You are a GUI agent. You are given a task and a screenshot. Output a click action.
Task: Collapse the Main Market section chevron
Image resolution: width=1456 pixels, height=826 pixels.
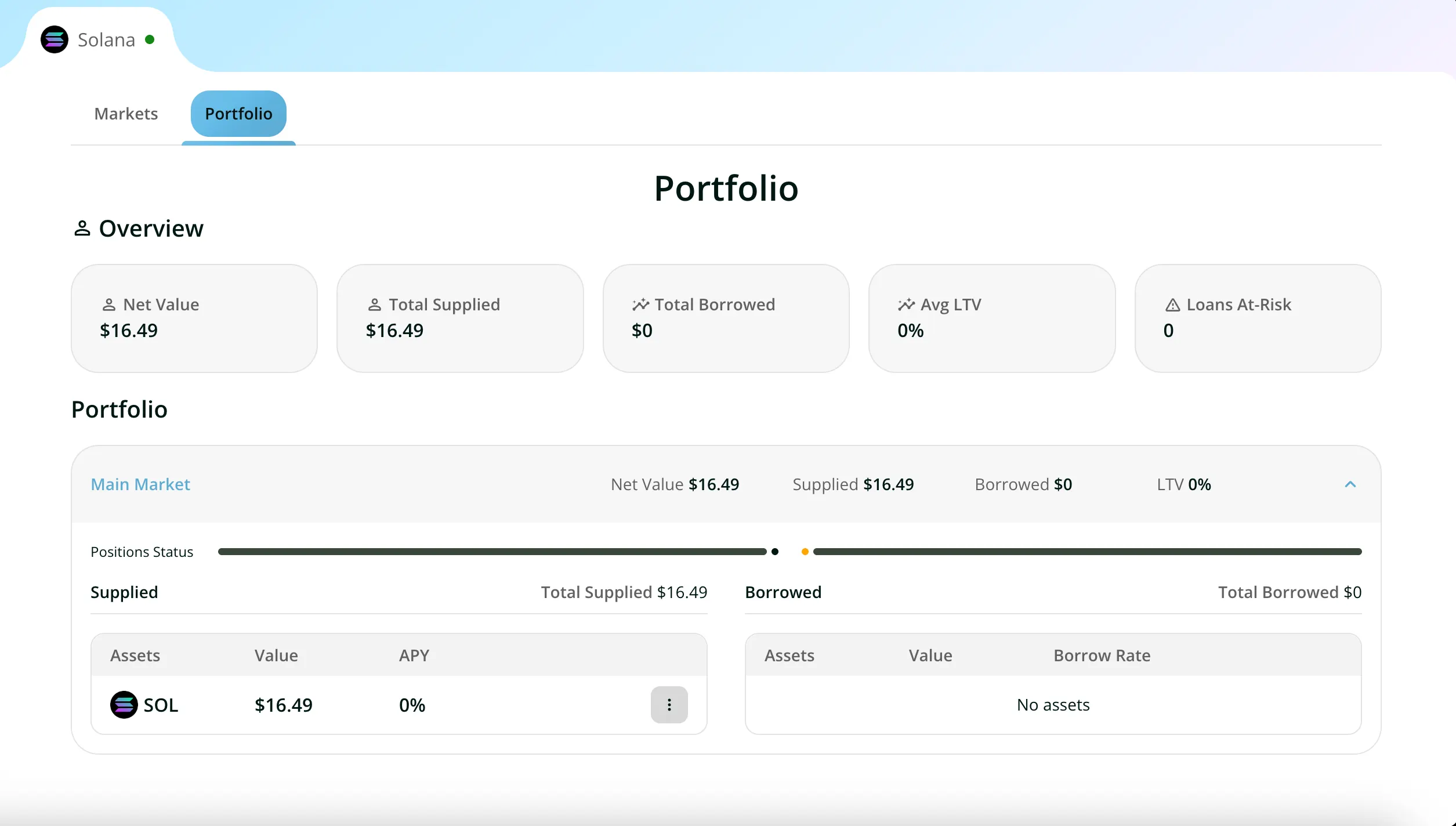click(x=1350, y=484)
